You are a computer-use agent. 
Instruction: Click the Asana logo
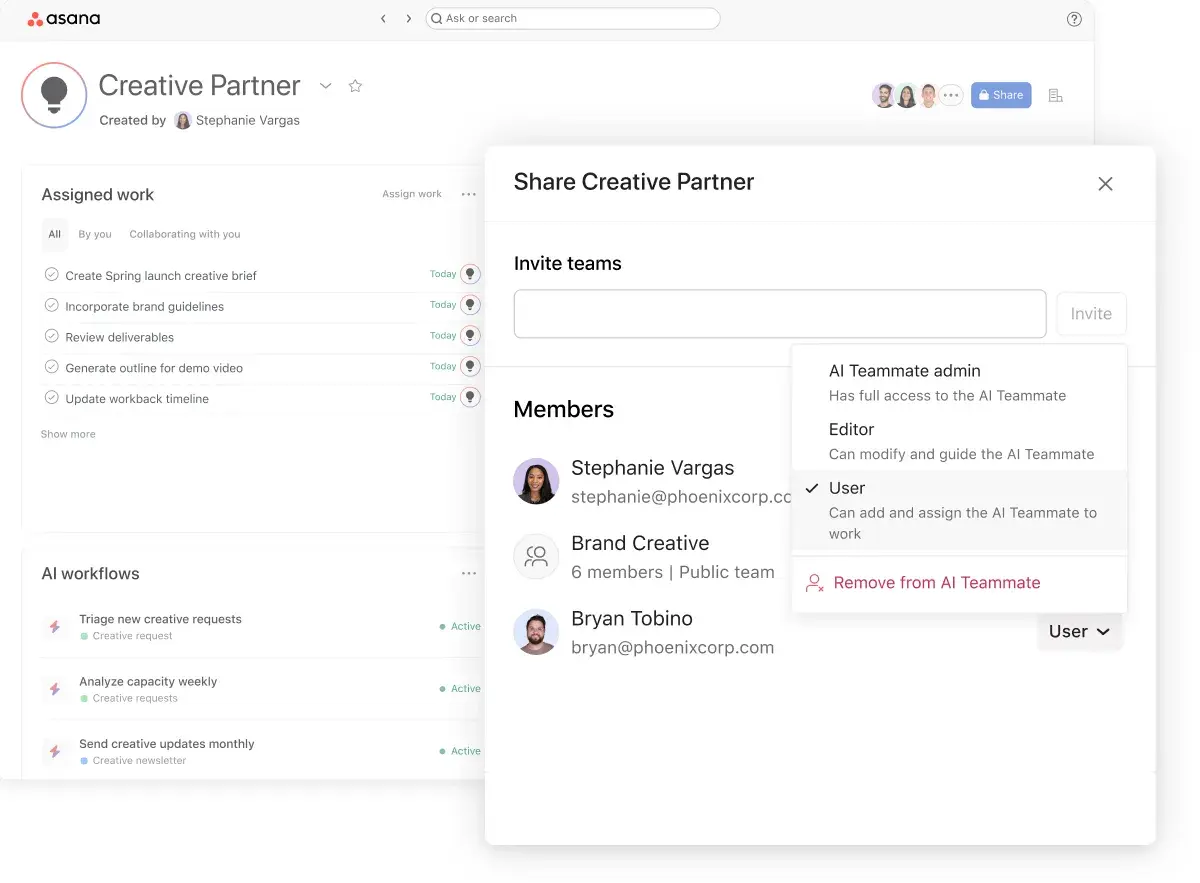click(x=63, y=19)
